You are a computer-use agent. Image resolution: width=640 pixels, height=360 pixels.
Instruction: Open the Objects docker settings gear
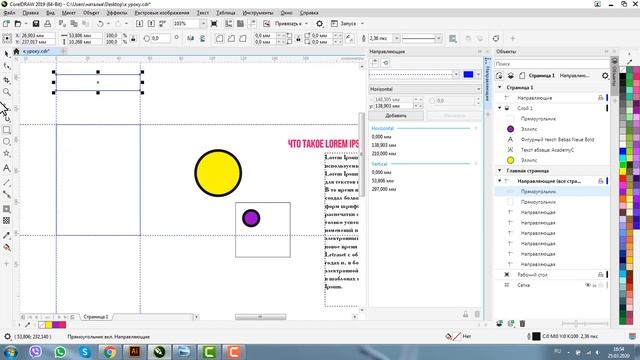pyautogui.click(x=605, y=76)
